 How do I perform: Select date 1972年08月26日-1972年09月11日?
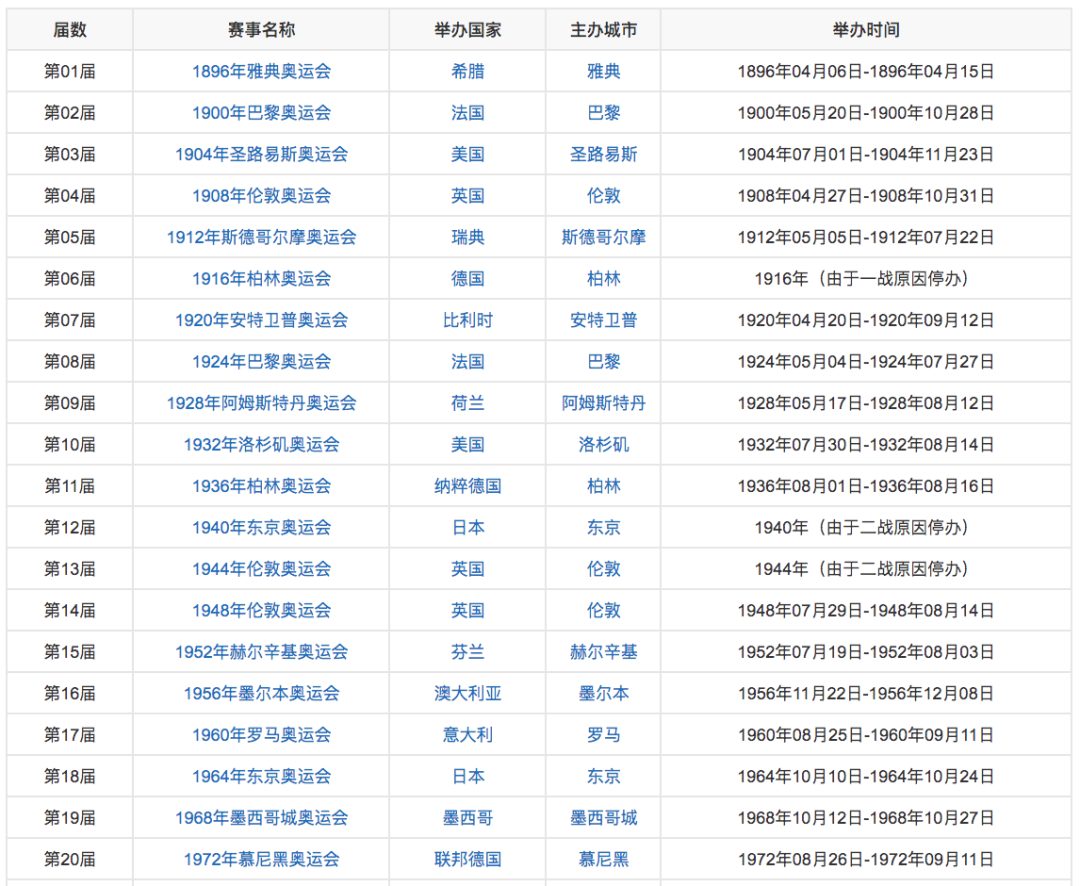click(866, 859)
